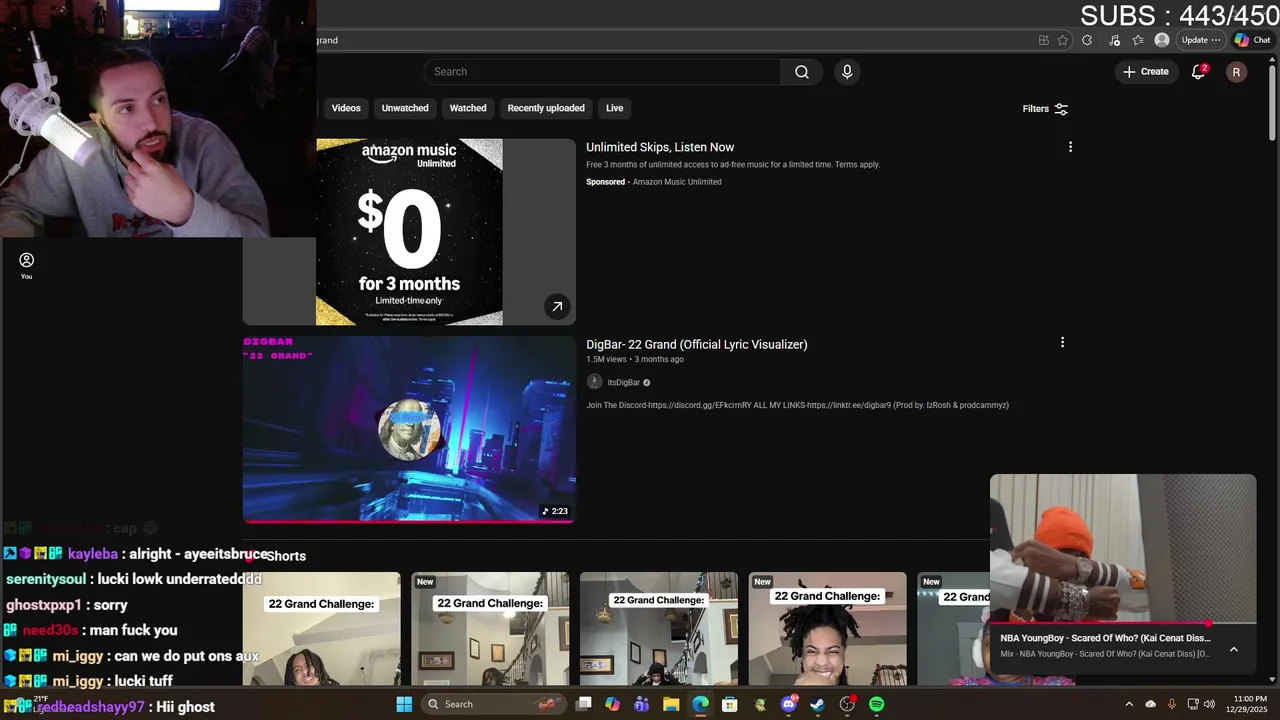Open Unlimited Skips, Listen Now ad title

[x=660, y=147]
